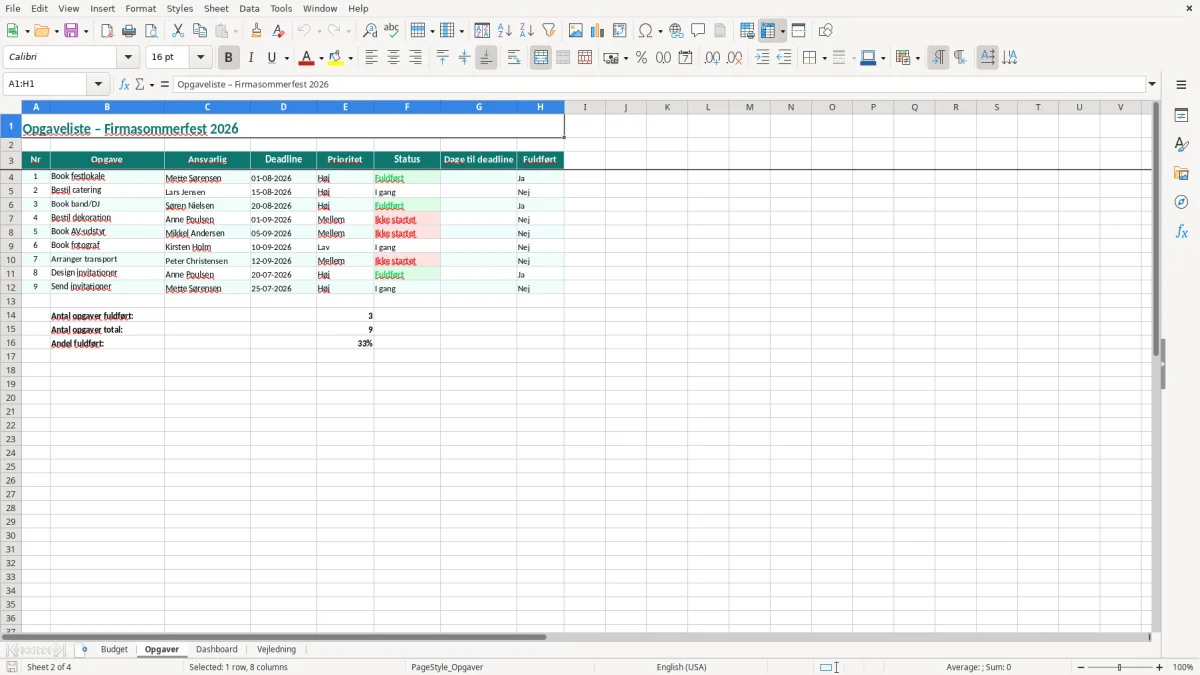1200x675 pixels.
Task: Click the Copy icon
Action: pos(200,31)
